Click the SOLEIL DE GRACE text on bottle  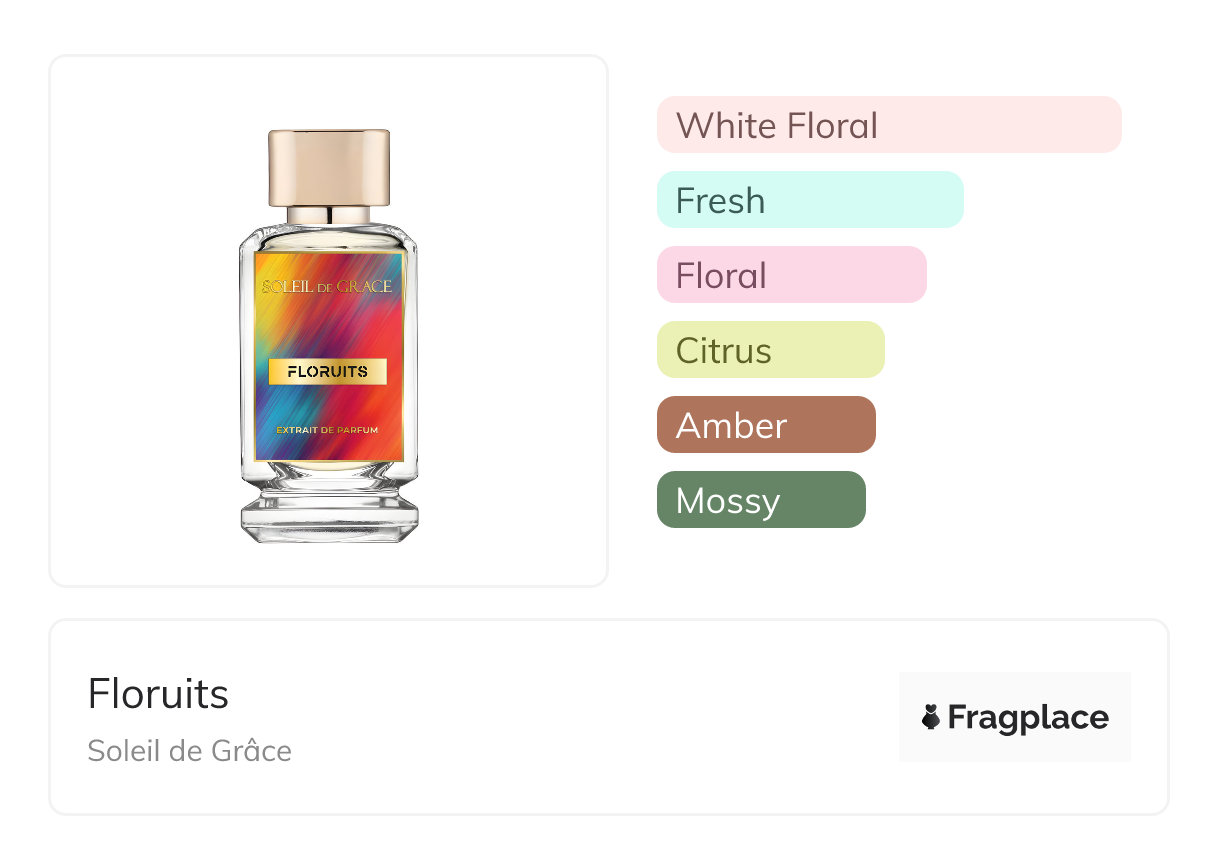[x=327, y=287]
